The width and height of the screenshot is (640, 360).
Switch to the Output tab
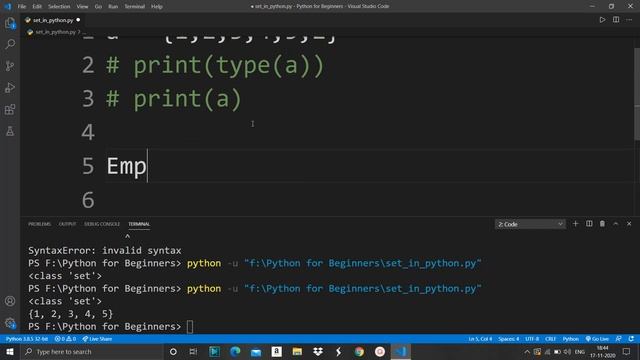tap(67, 224)
